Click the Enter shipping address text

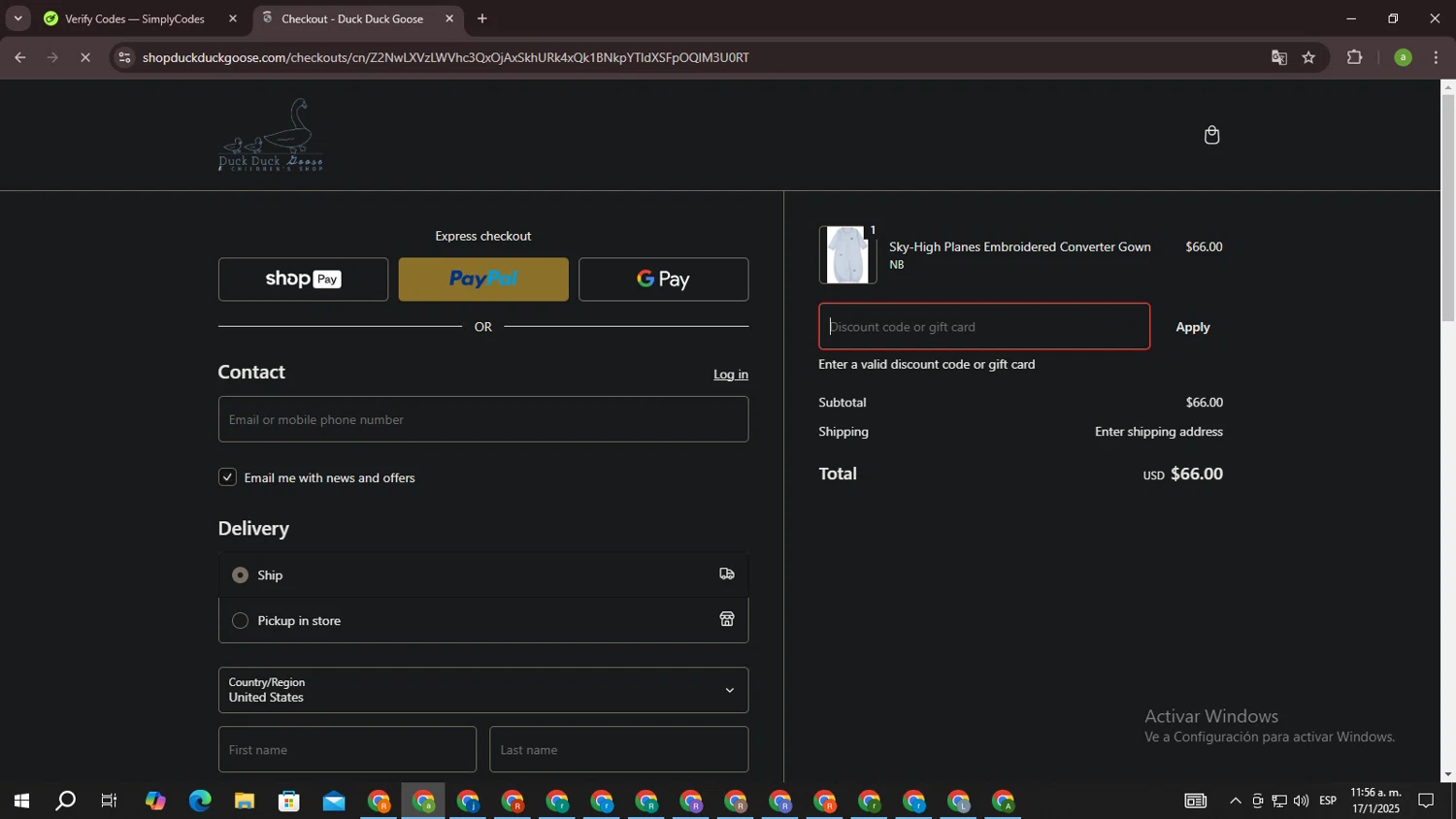pos(1159,432)
